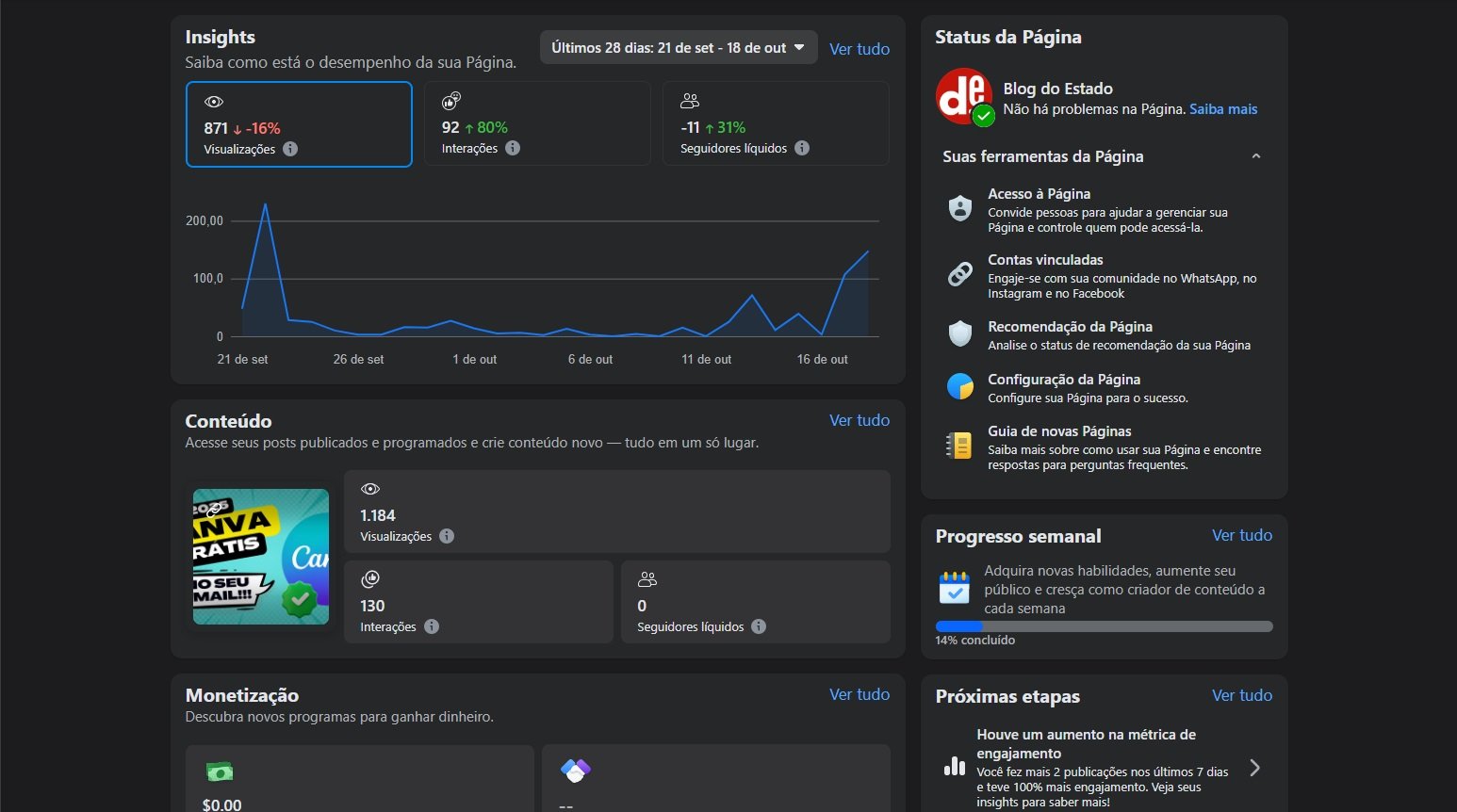Screen dimensions: 1457x812
Task: Open Acesso à Página shield icon
Action: [x=959, y=208]
